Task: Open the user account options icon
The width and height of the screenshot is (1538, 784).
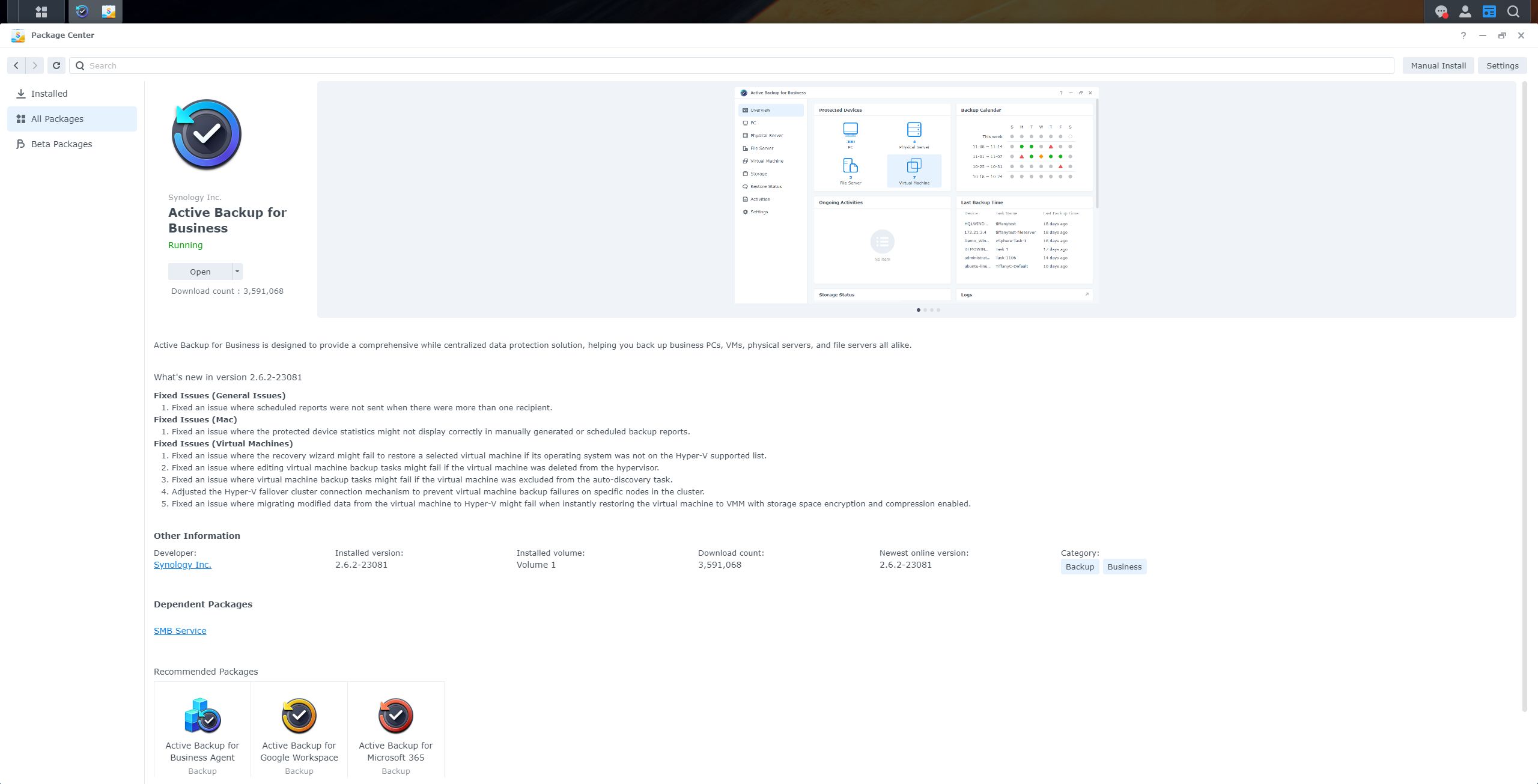Action: [x=1465, y=11]
